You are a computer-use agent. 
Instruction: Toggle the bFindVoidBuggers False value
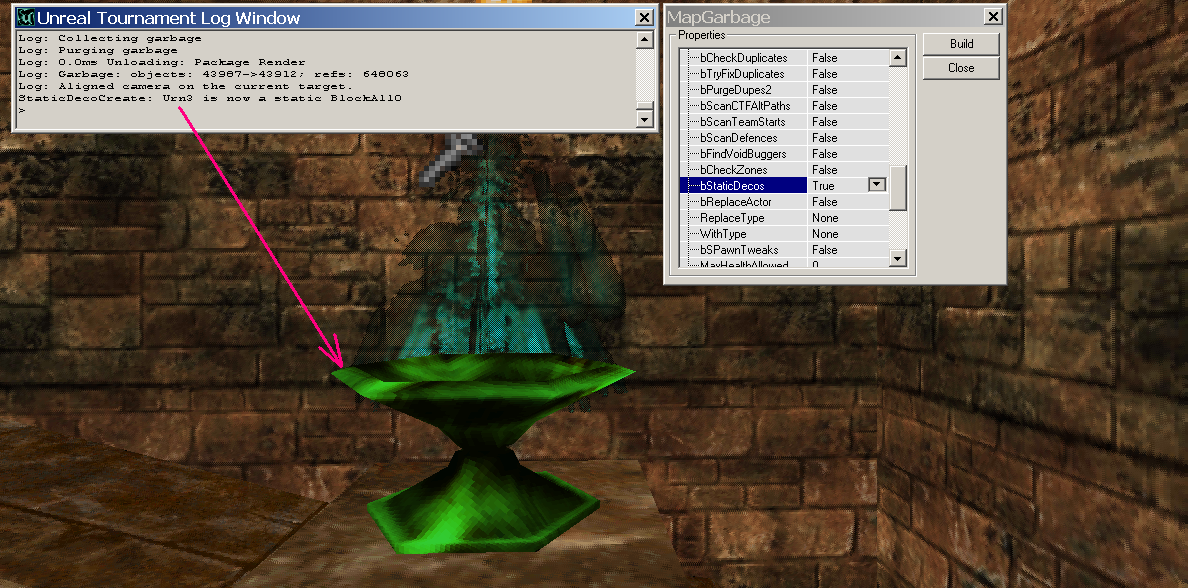click(846, 154)
